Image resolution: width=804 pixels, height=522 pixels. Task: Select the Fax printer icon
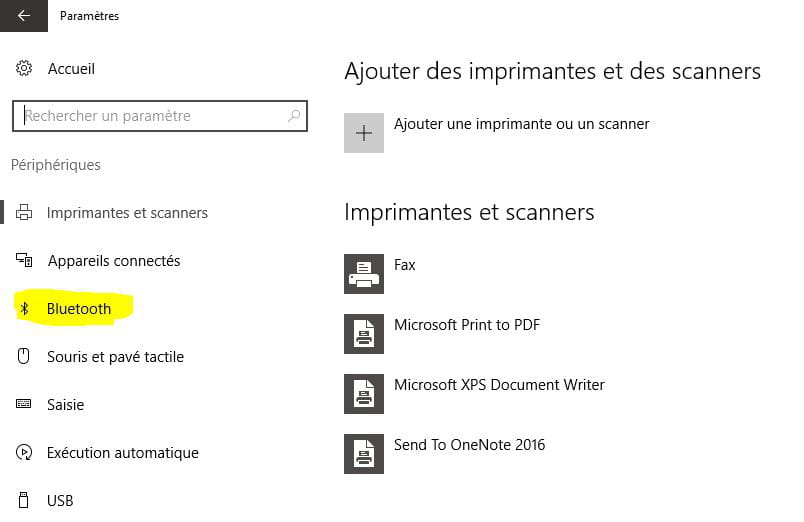tap(364, 274)
